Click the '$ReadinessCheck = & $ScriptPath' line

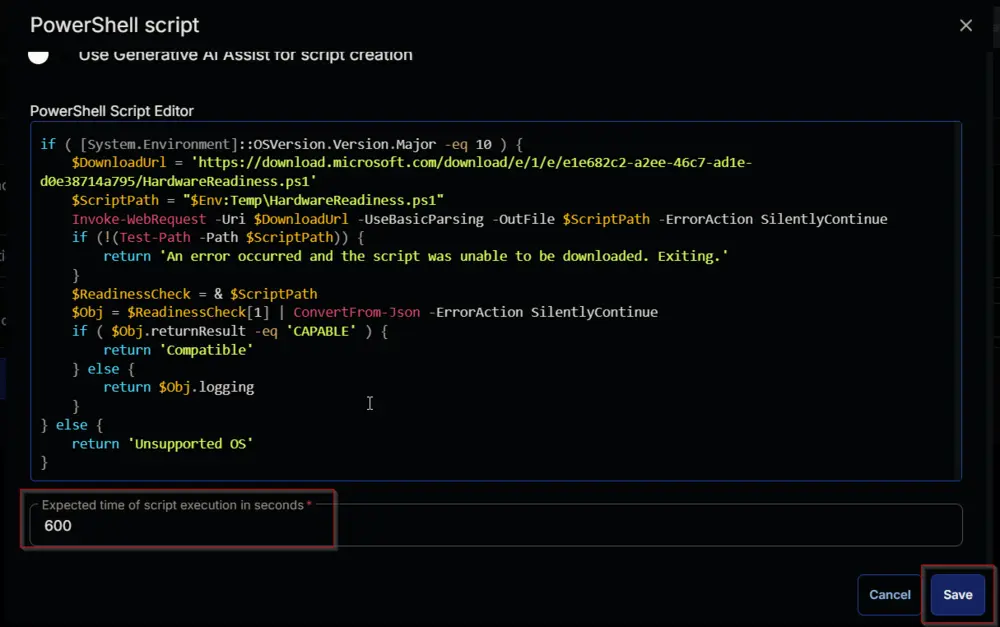click(195, 294)
